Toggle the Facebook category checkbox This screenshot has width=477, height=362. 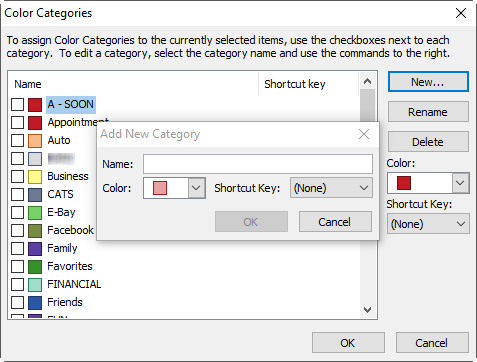pyautogui.click(x=17, y=230)
